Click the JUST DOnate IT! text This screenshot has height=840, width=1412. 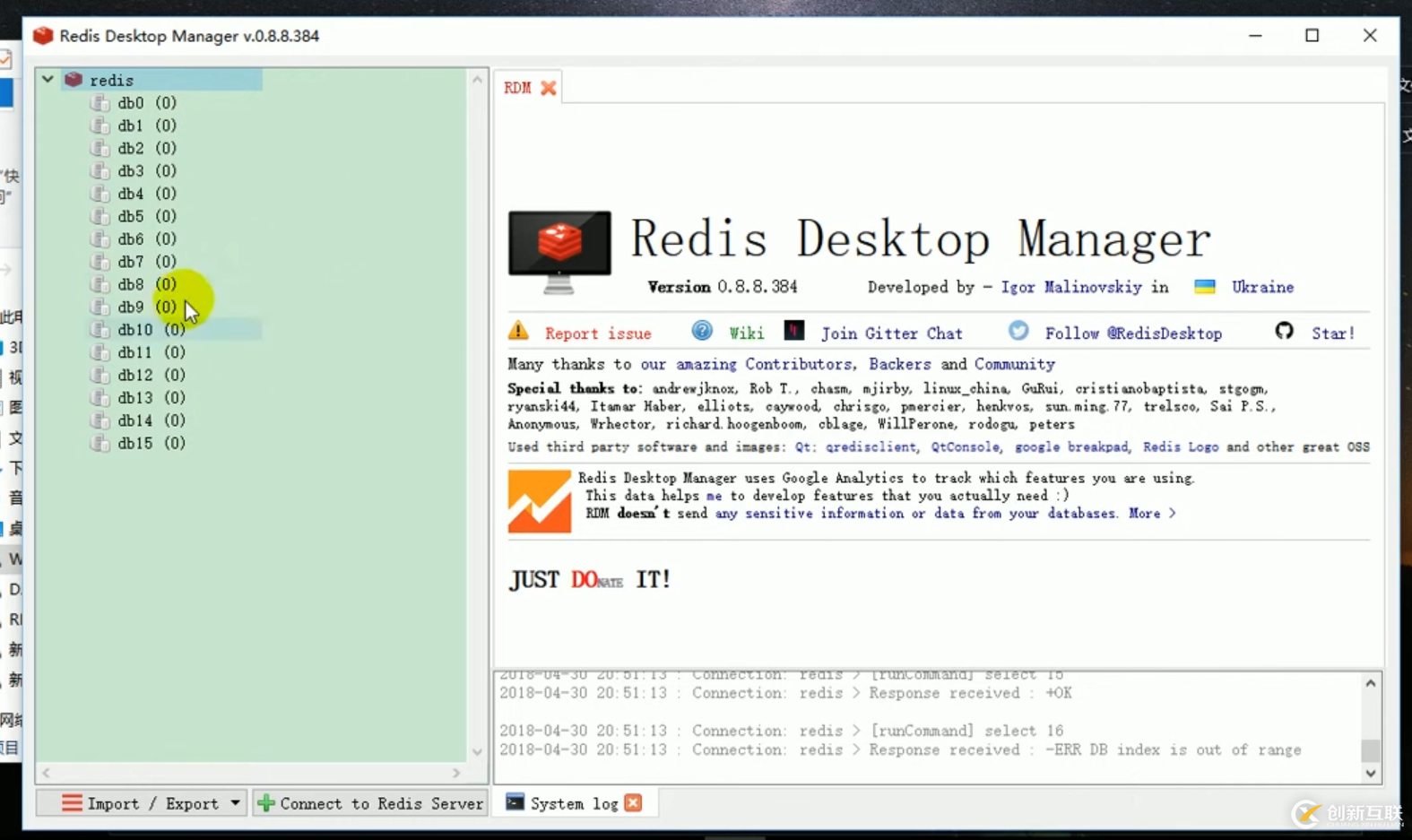pos(590,579)
